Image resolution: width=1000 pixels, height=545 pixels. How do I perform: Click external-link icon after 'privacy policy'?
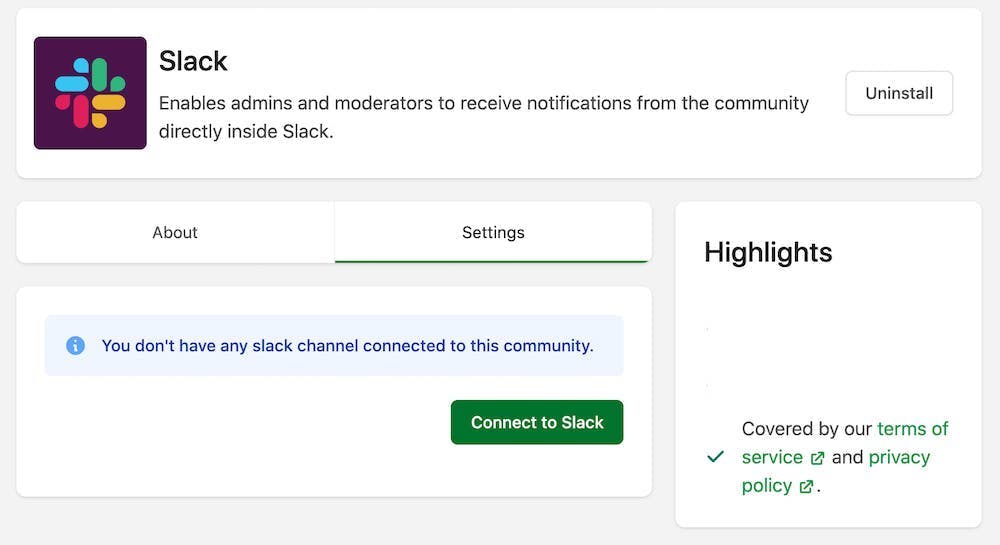point(805,487)
